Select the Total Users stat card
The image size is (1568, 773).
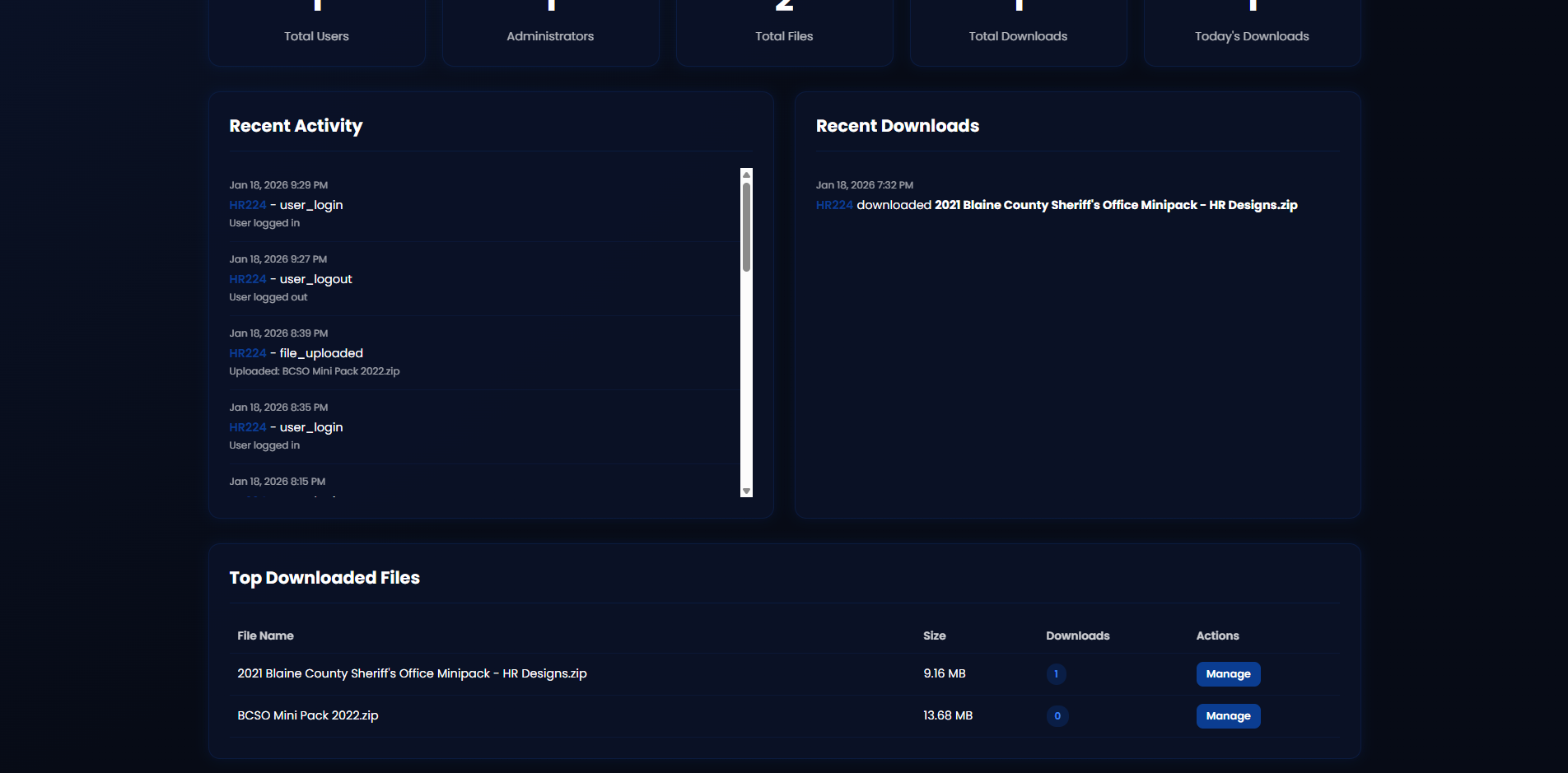(316, 31)
